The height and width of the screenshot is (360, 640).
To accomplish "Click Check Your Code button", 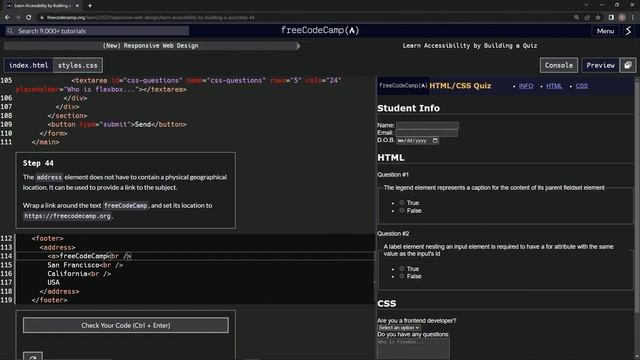I will [x=126, y=325].
